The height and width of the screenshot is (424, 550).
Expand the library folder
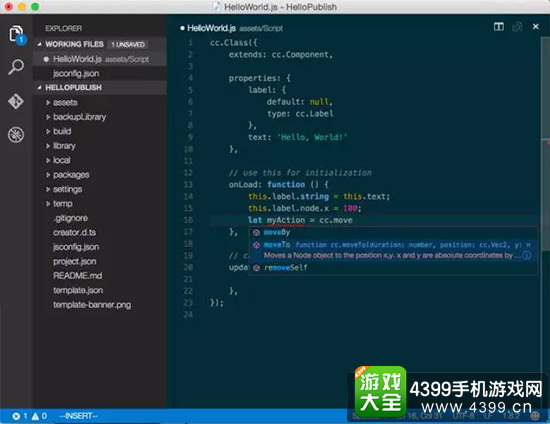pos(48,146)
